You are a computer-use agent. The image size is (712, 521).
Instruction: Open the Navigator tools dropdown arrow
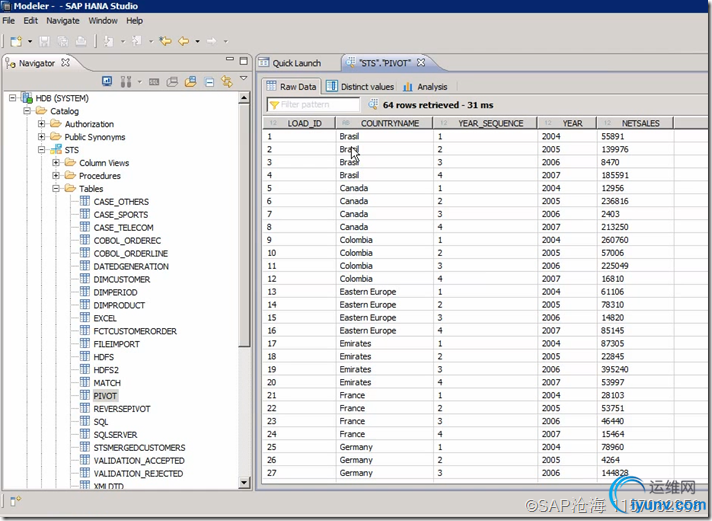tap(139, 82)
